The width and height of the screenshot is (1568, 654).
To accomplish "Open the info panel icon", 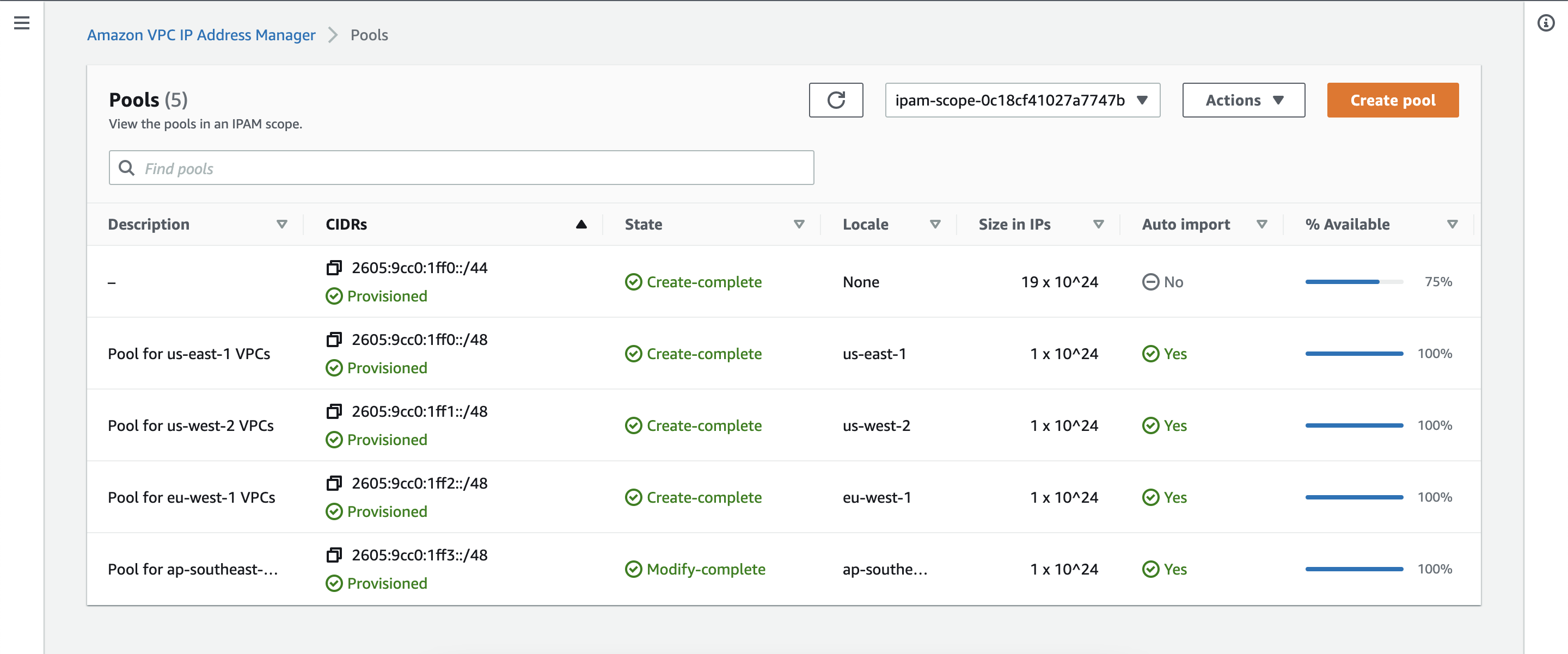I will coord(1546,23).
